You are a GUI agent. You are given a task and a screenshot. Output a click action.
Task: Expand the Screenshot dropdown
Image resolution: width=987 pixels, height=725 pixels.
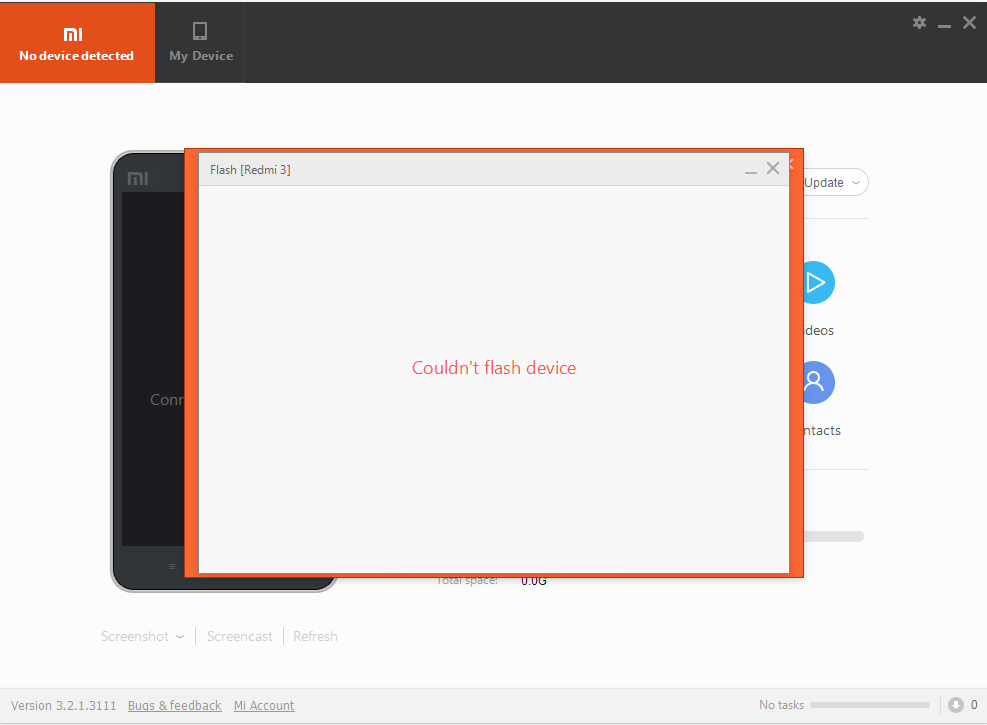coord(142,636)
